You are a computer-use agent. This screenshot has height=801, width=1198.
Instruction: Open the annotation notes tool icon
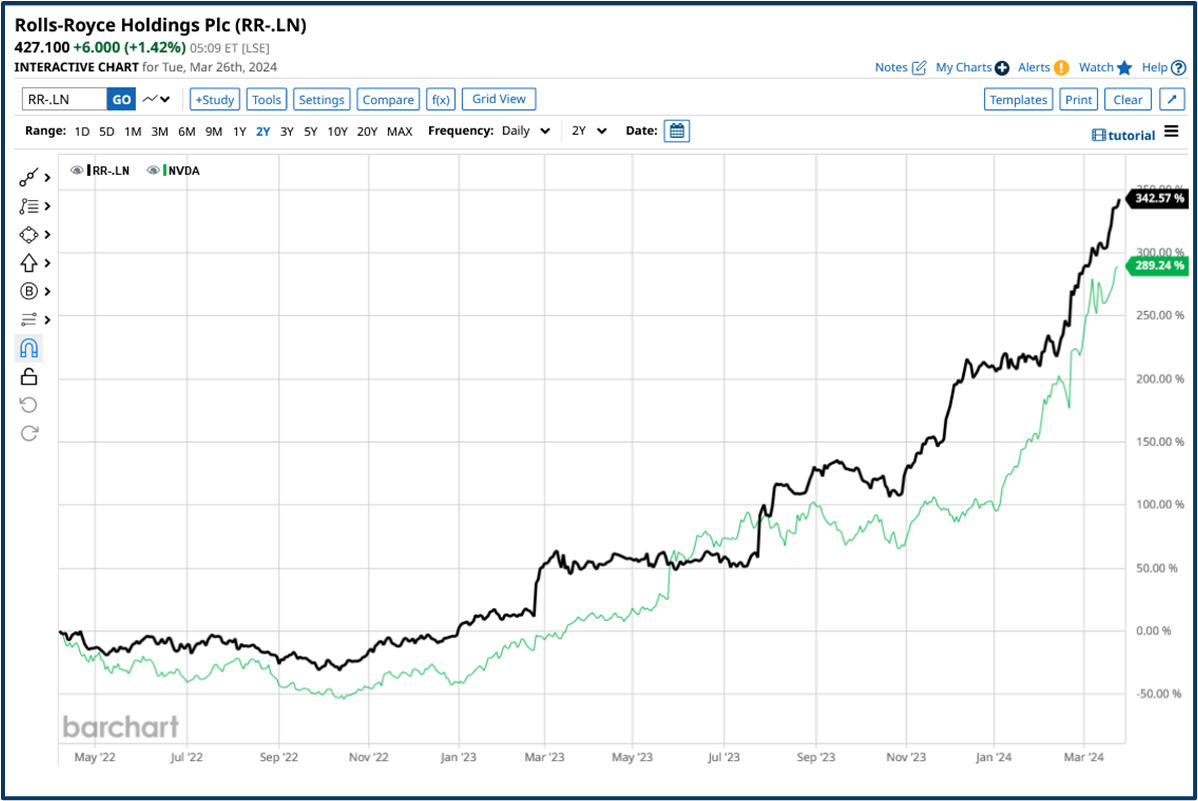[x=30, y=206]
